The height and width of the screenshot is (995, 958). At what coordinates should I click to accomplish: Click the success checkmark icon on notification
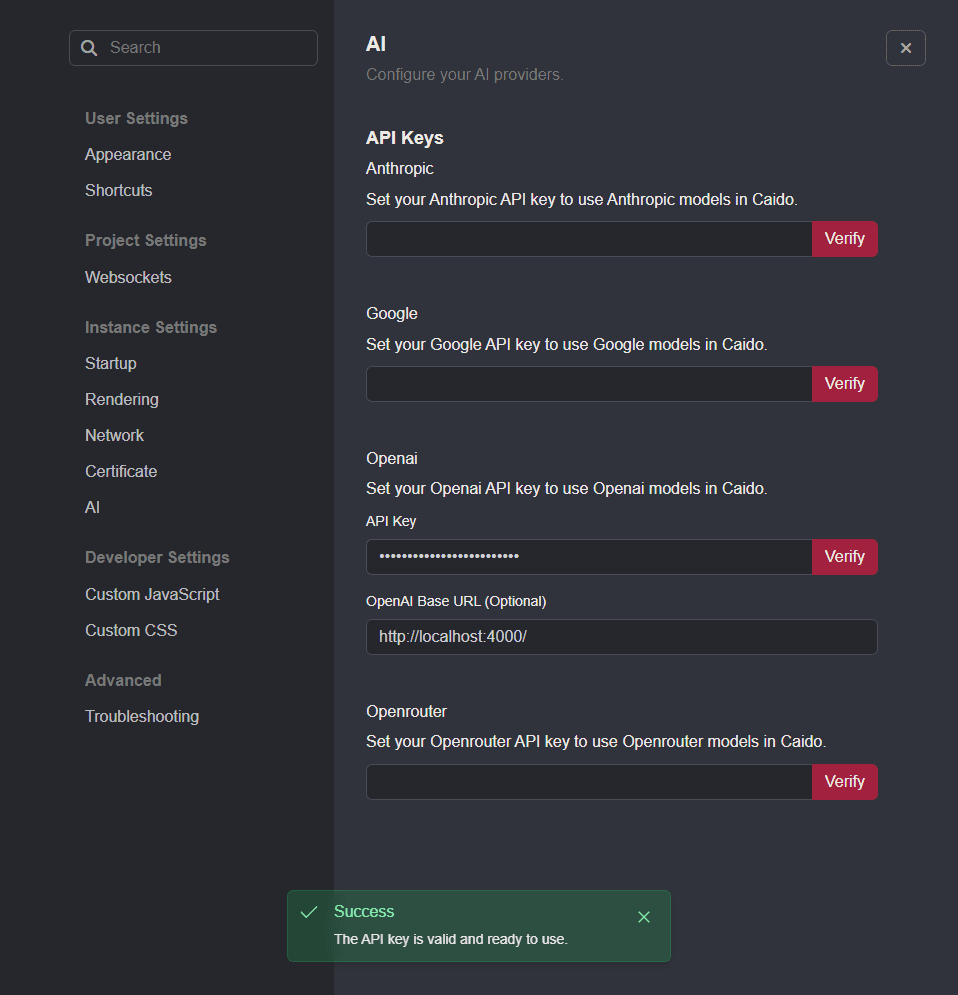[308, 911]
